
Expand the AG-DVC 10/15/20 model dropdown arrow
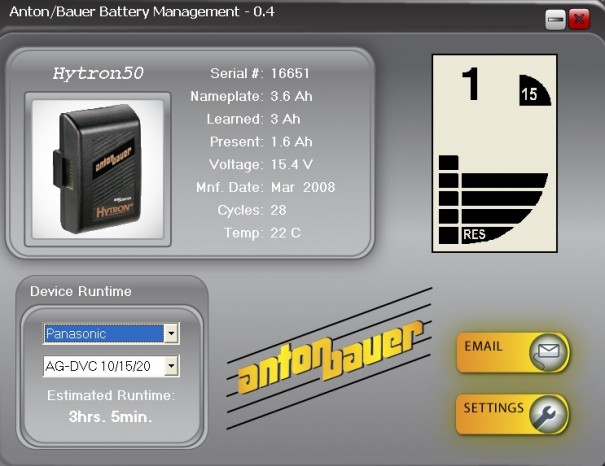(171, 366)
